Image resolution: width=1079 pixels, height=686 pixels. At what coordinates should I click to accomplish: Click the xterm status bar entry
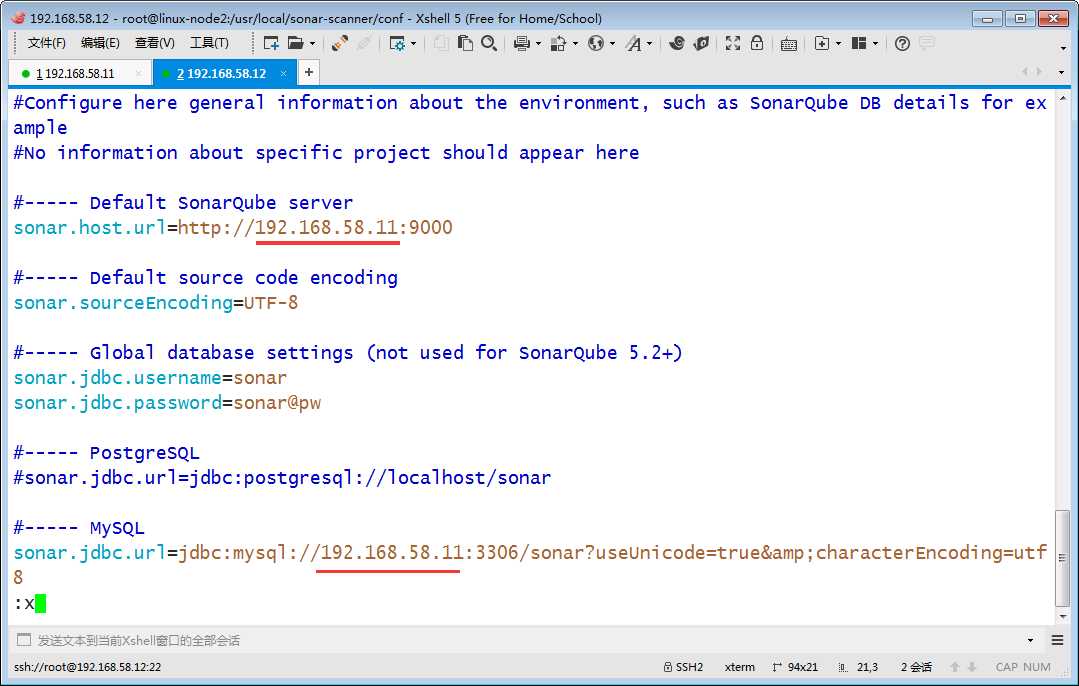[739, 667]
